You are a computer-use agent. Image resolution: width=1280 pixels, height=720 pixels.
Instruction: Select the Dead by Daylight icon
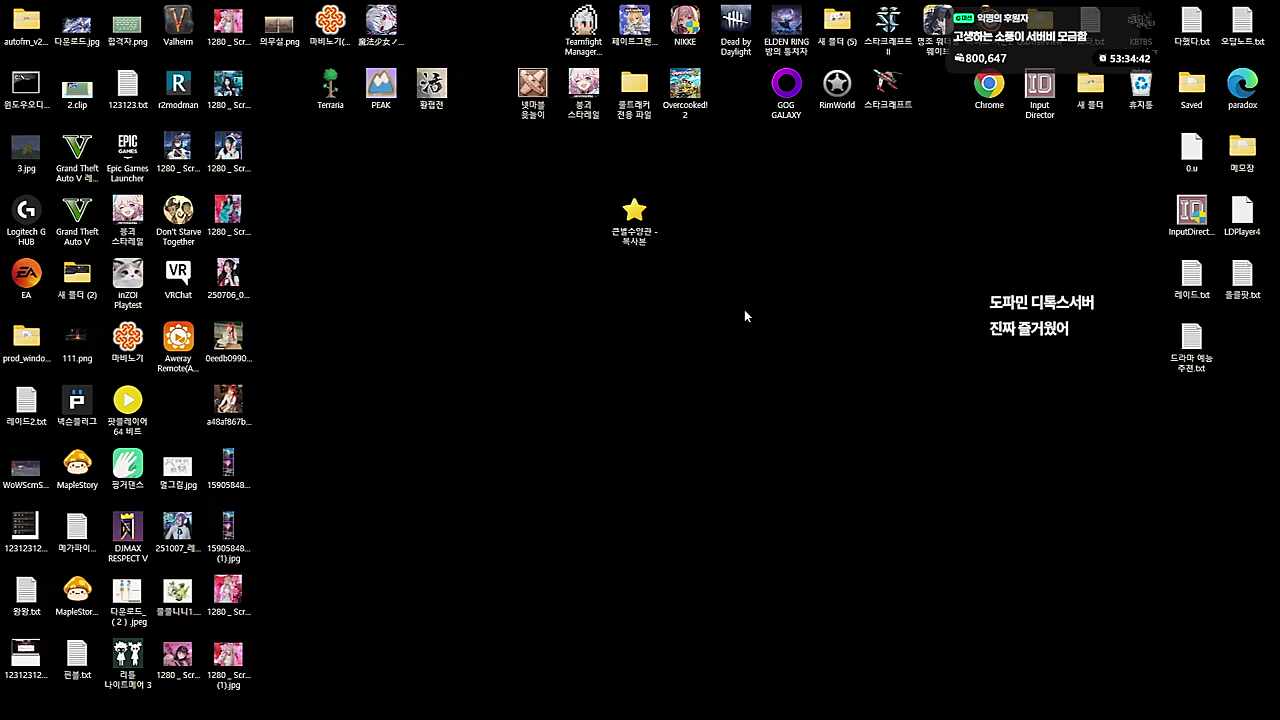[x=735, y=21]
